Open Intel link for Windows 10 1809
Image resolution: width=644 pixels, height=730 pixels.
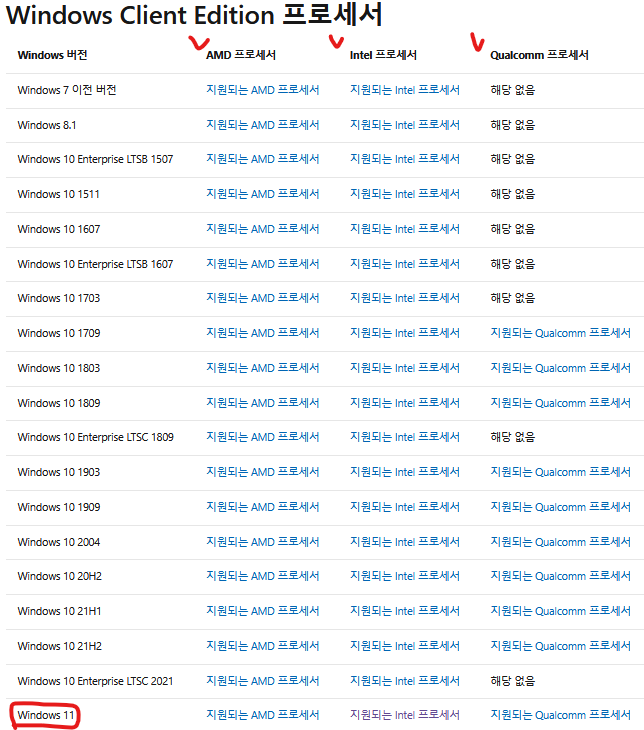tap(405, 403)
